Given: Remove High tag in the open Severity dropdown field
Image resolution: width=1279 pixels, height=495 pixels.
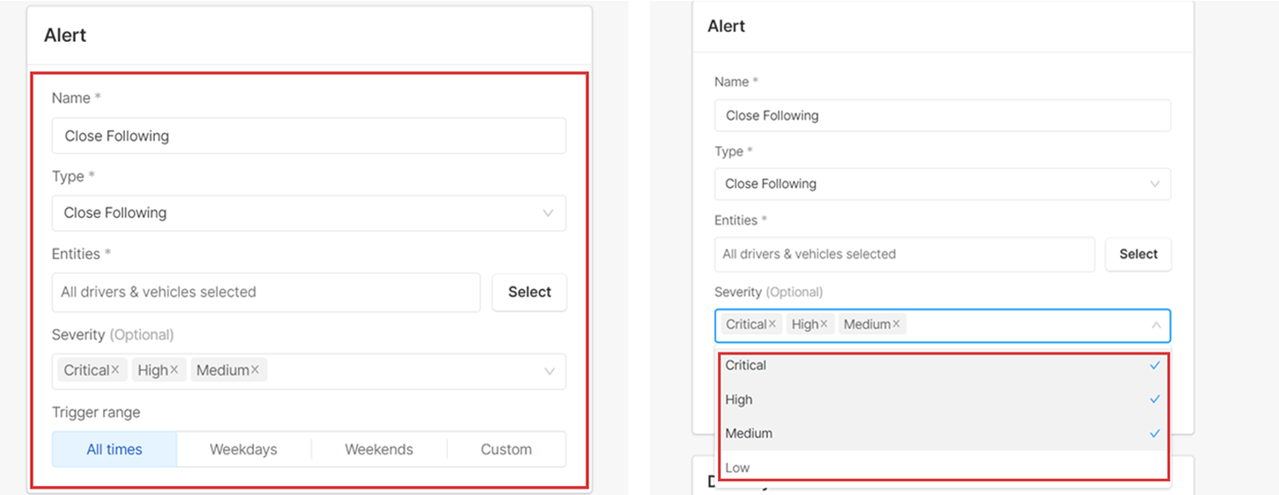Looking at the screenshot, I should [824, 324].
